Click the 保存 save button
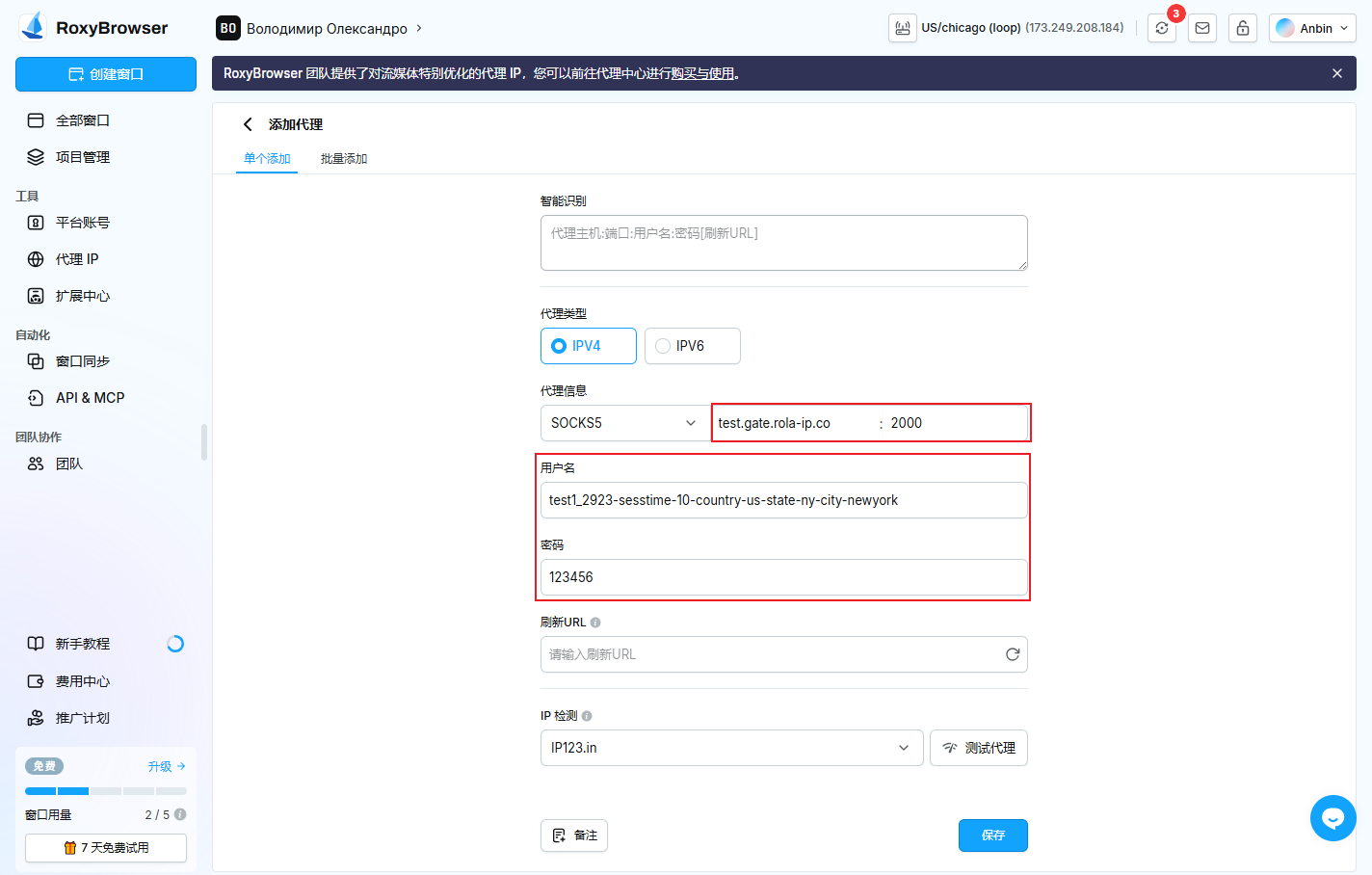The width and height of the screenshot is (1372, 875). 992,835
